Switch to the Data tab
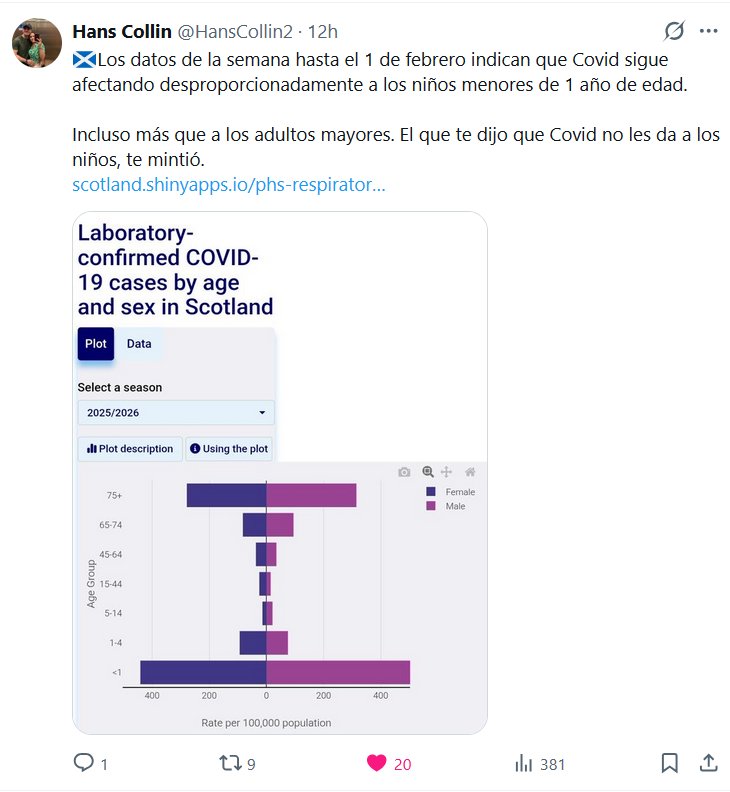Viewport: 730px width, 792px height. click(139, 344)
